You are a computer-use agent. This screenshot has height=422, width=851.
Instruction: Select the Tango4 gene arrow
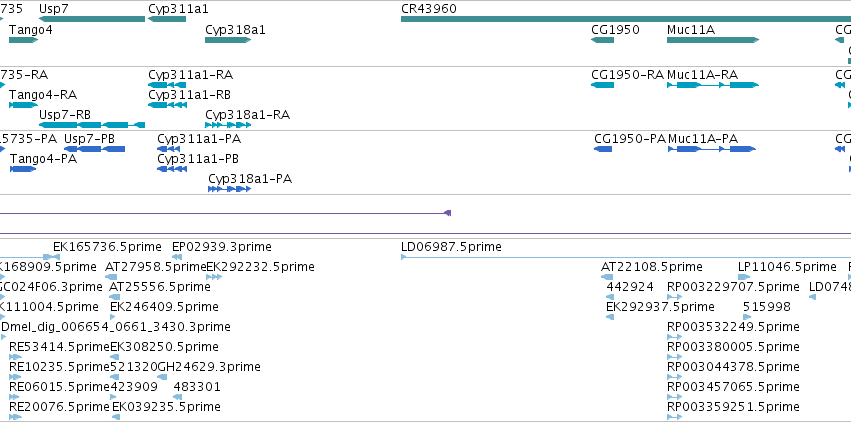coord(25,40)
